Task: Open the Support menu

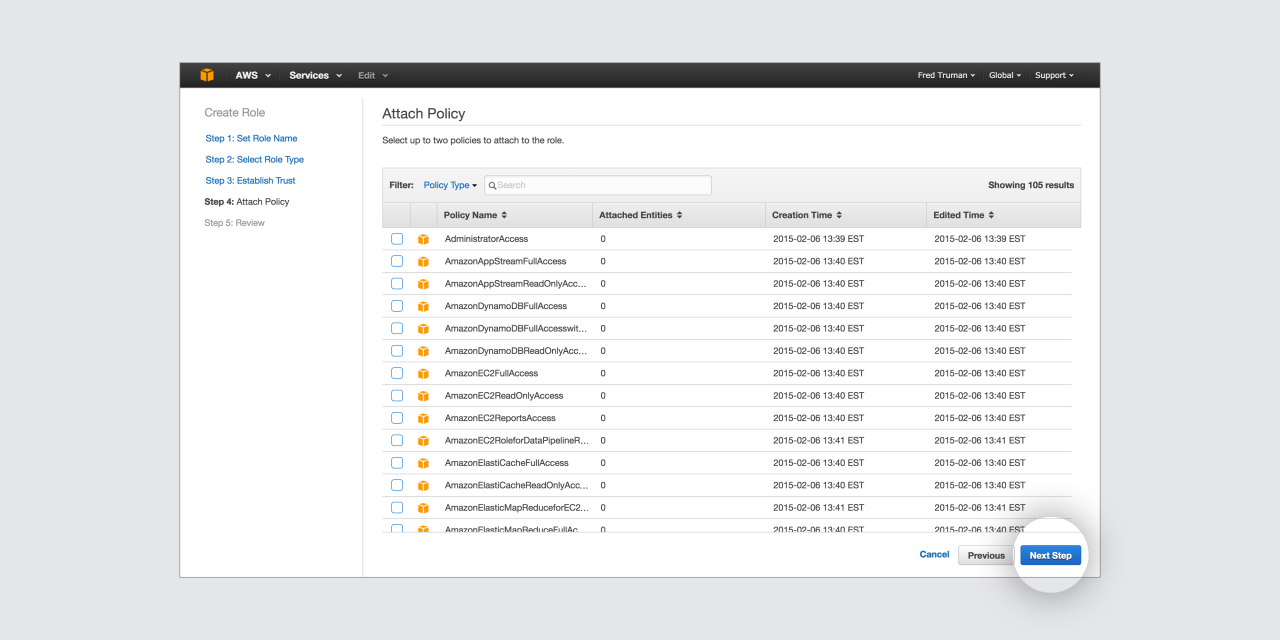Action: 1054,75
